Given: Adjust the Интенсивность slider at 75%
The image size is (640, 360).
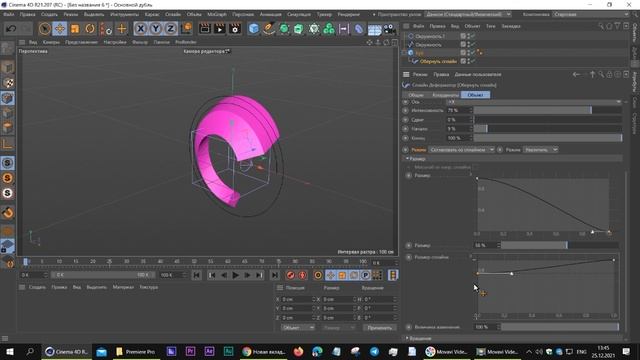Looking at the screenshot, I should (548, 110).
